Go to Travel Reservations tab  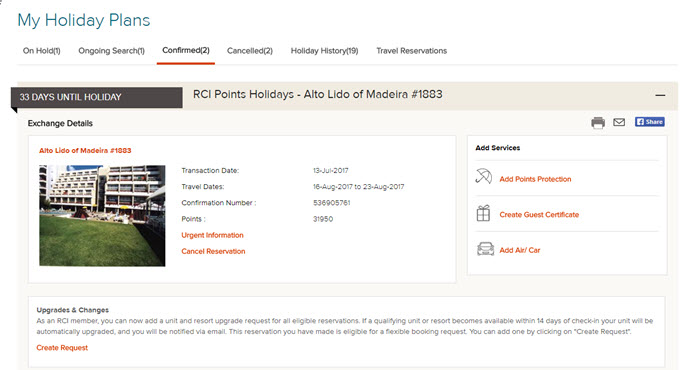click(x=411, y=51)
